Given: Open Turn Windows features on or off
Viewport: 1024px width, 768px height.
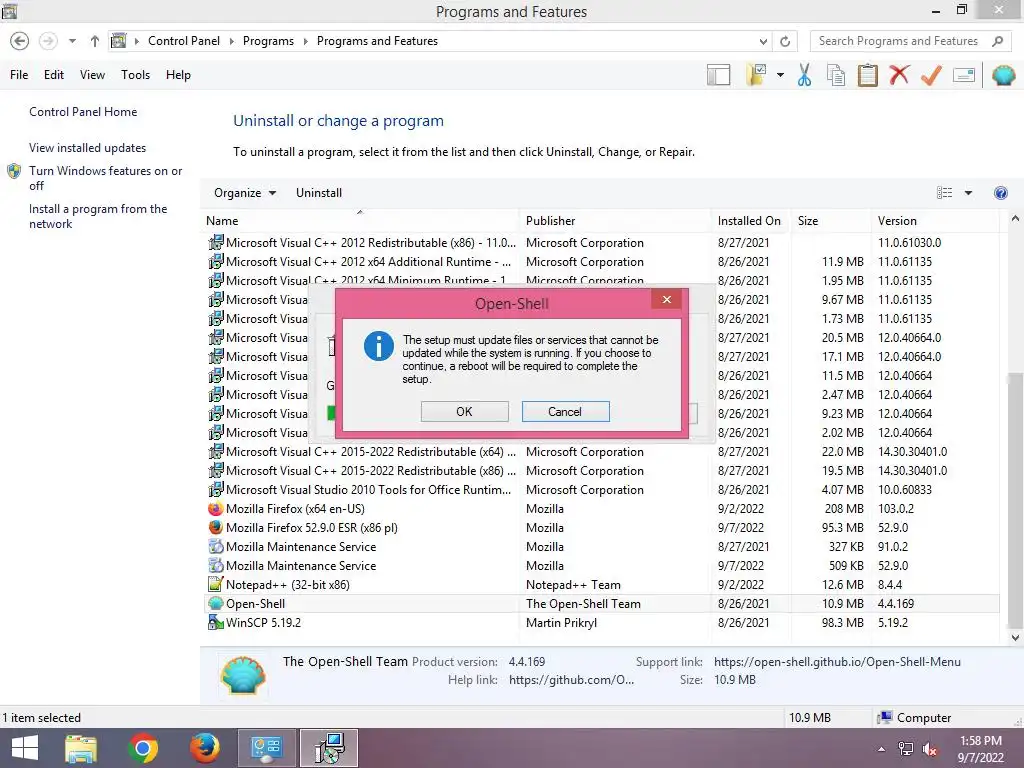Looking at the screenshot, I should [x=105, y=178].
